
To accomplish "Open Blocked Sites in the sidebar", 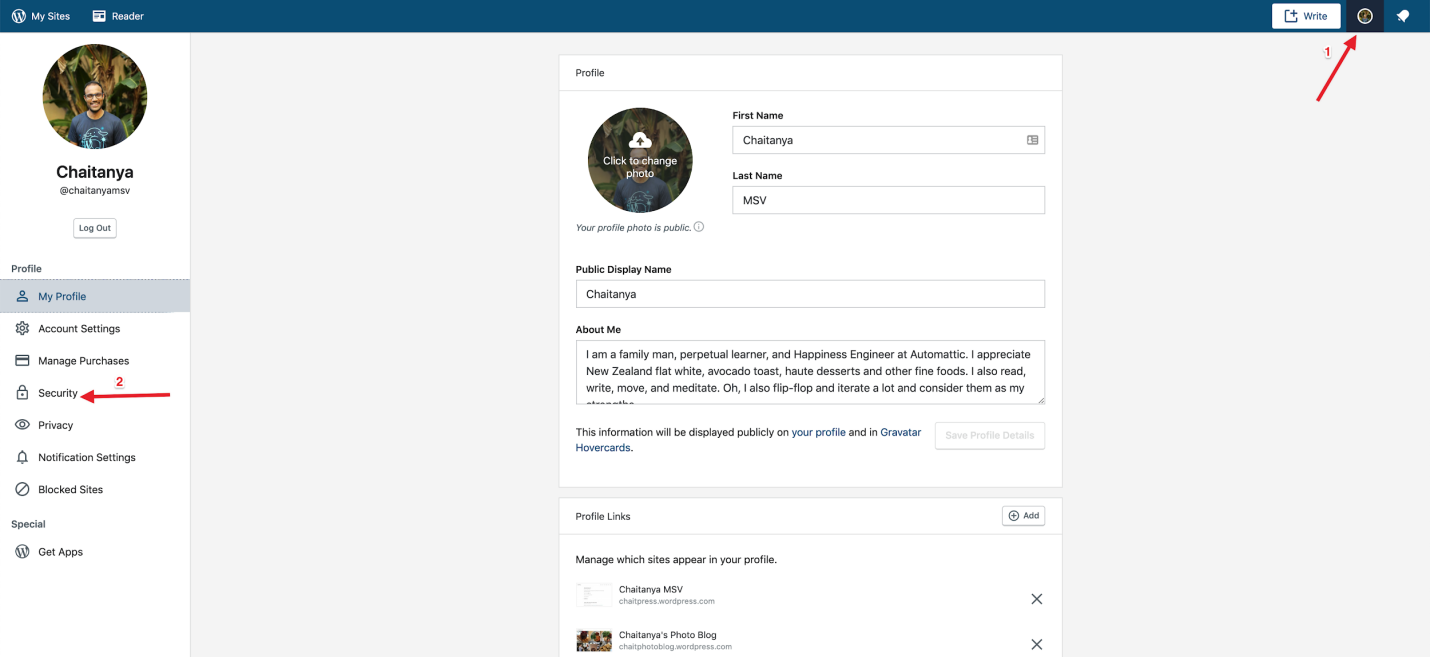I will coord(95,489).
